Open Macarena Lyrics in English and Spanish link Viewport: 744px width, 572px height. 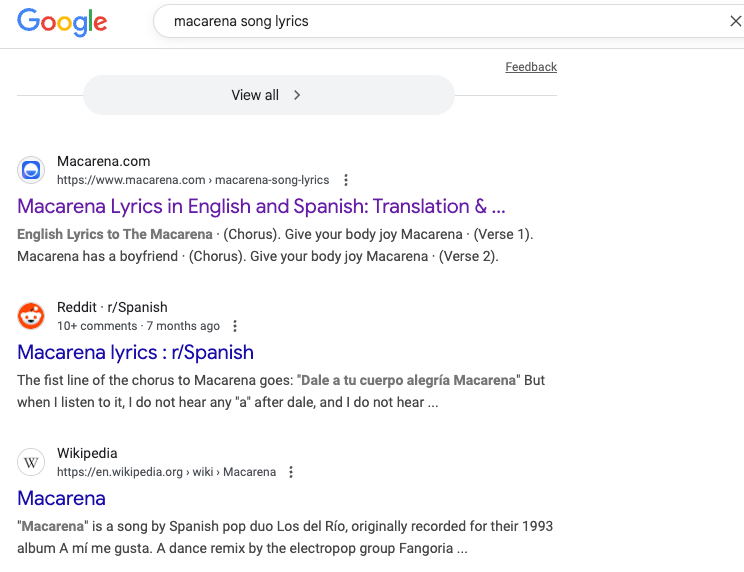coord(261,206)
